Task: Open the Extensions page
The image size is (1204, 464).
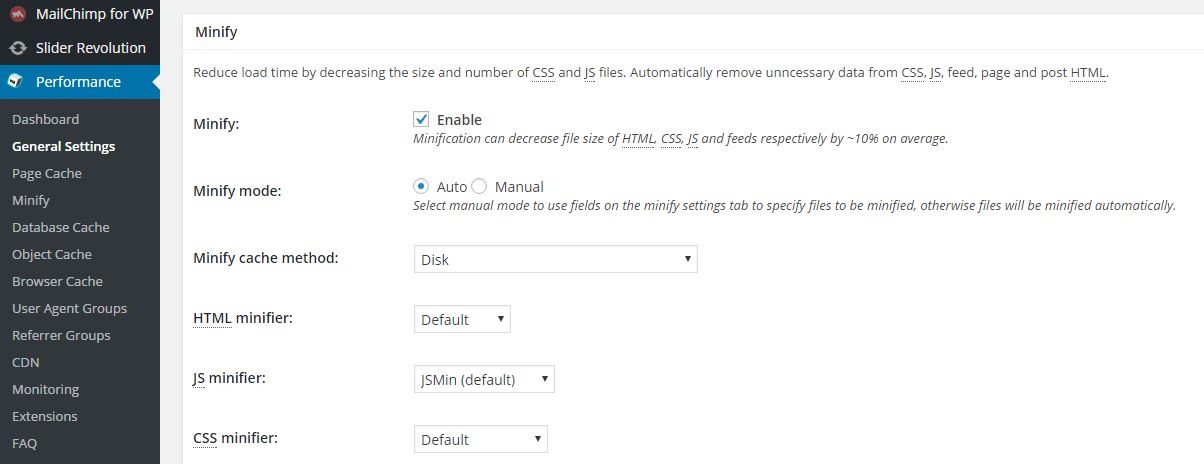Action: click(44, 417)
